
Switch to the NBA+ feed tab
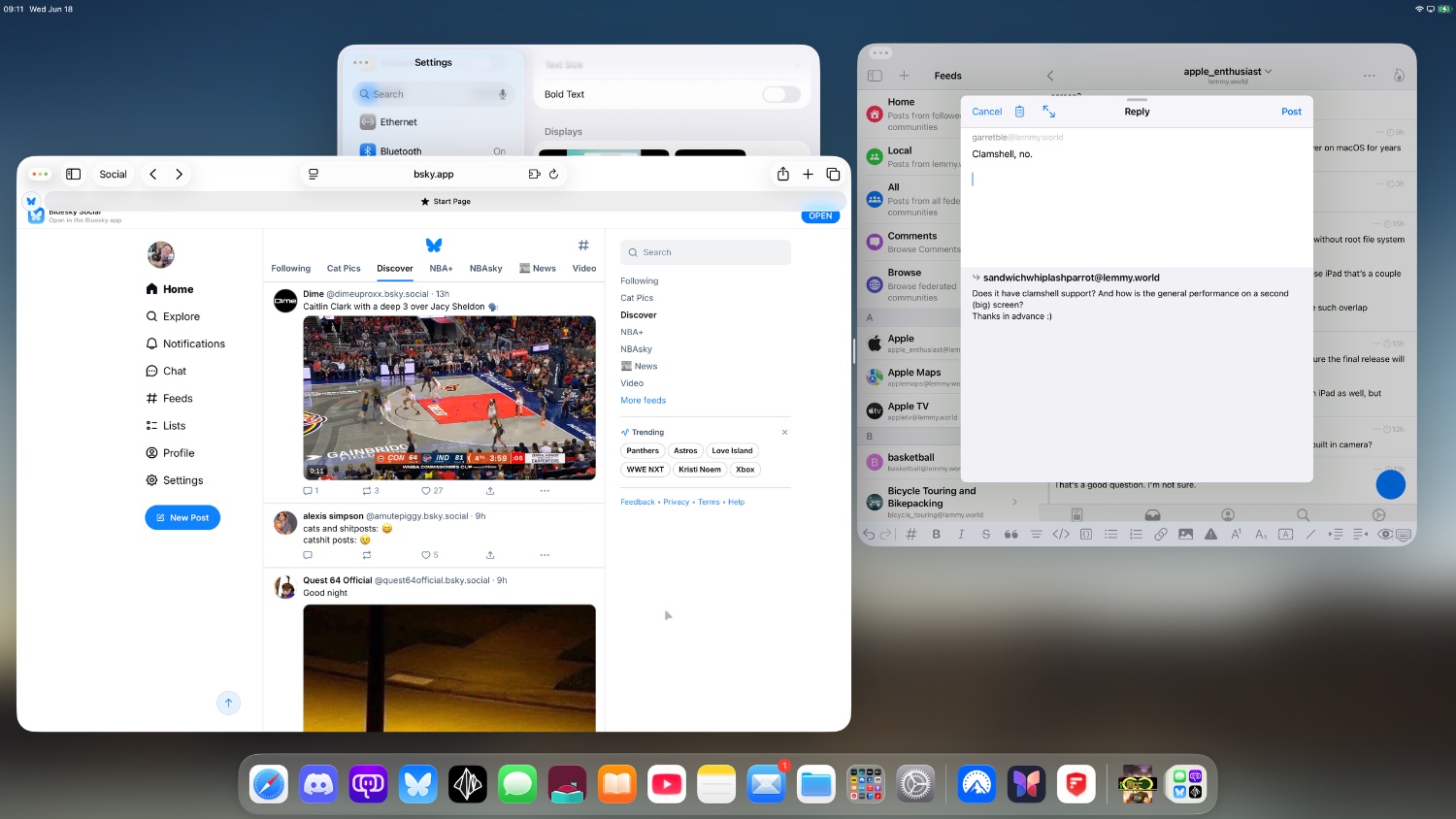point(442,269)
